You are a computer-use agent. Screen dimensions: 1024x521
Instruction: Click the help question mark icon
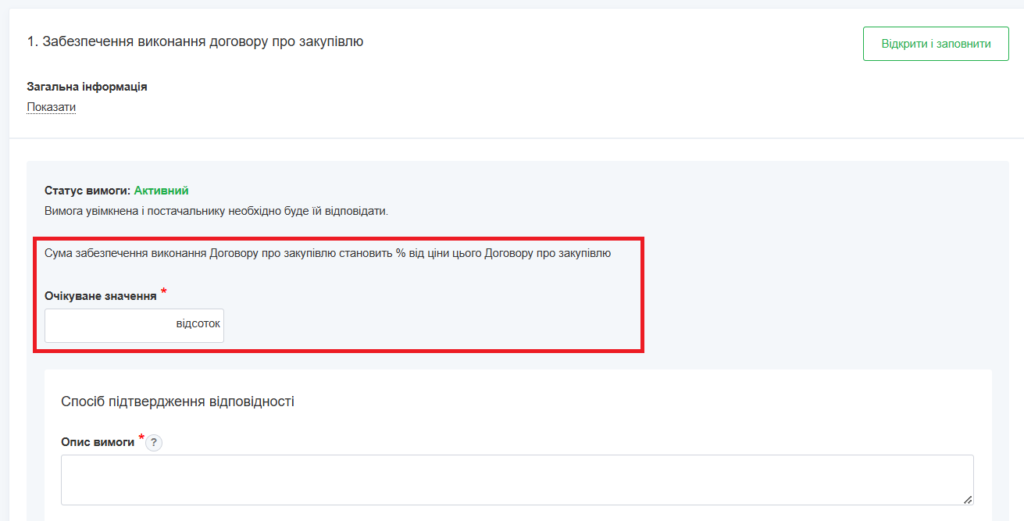pos(154,443)
